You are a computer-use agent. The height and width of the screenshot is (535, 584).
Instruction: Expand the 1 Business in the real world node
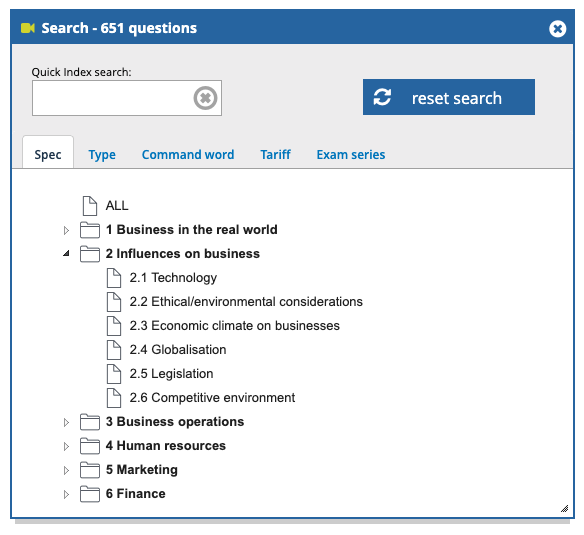point(66,230)
